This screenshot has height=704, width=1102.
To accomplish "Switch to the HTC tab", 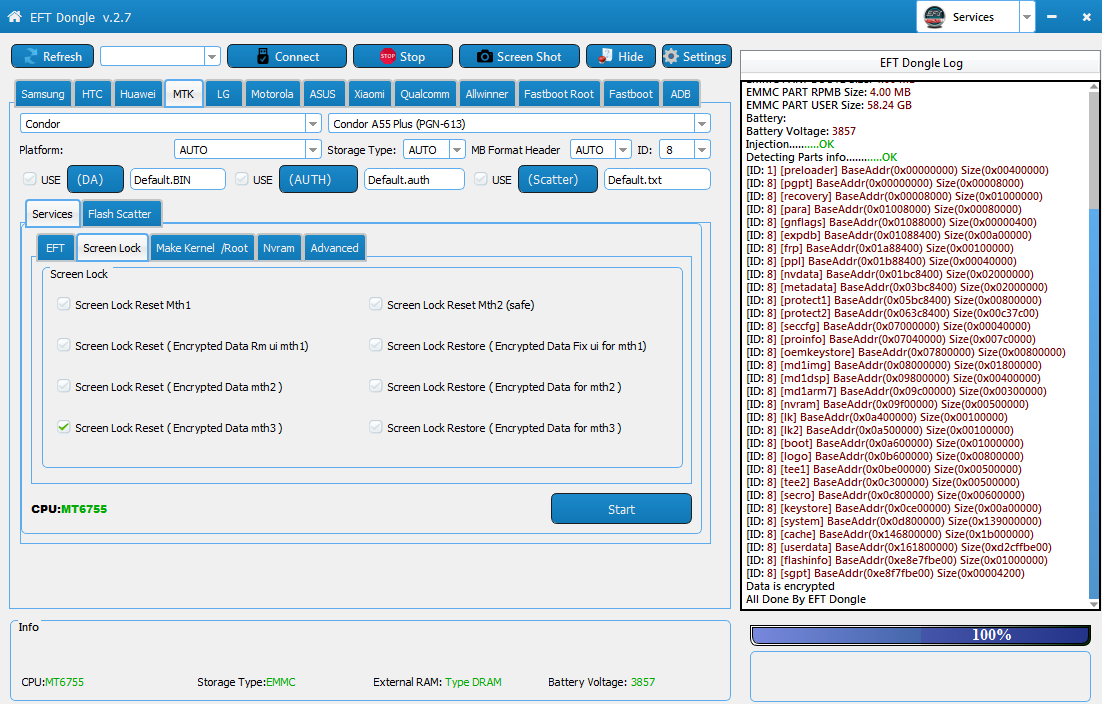I will click(x=92, y=93).
